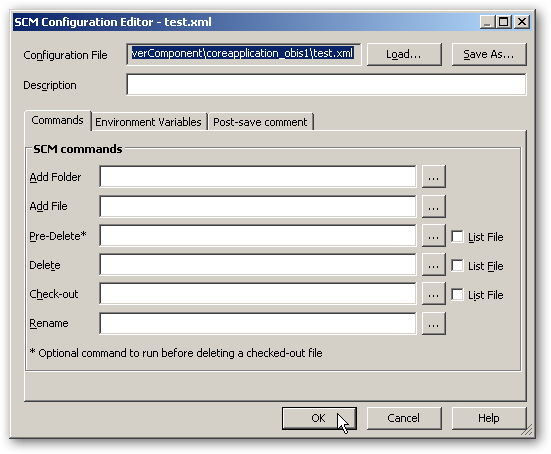This screenshot has width=551, height=454.
Task: Click the Save As... button
Action: click(x=489, y=54)
